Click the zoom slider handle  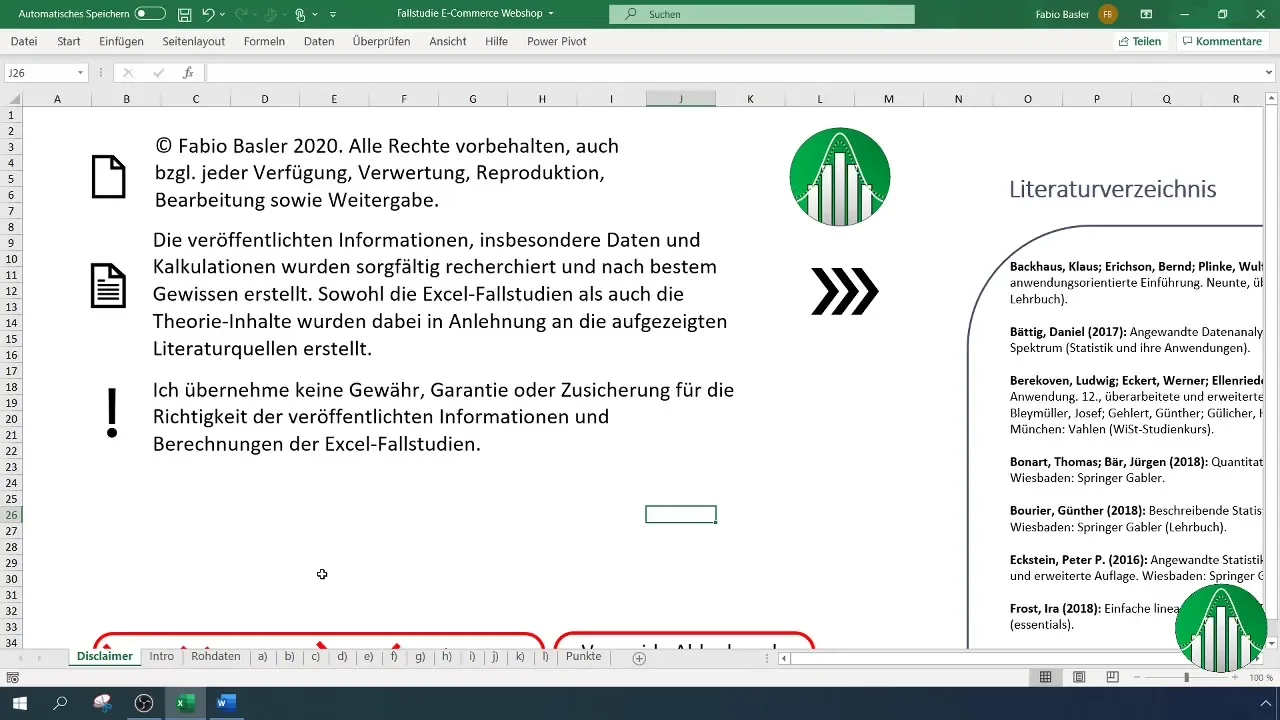tap(1186, 677)
